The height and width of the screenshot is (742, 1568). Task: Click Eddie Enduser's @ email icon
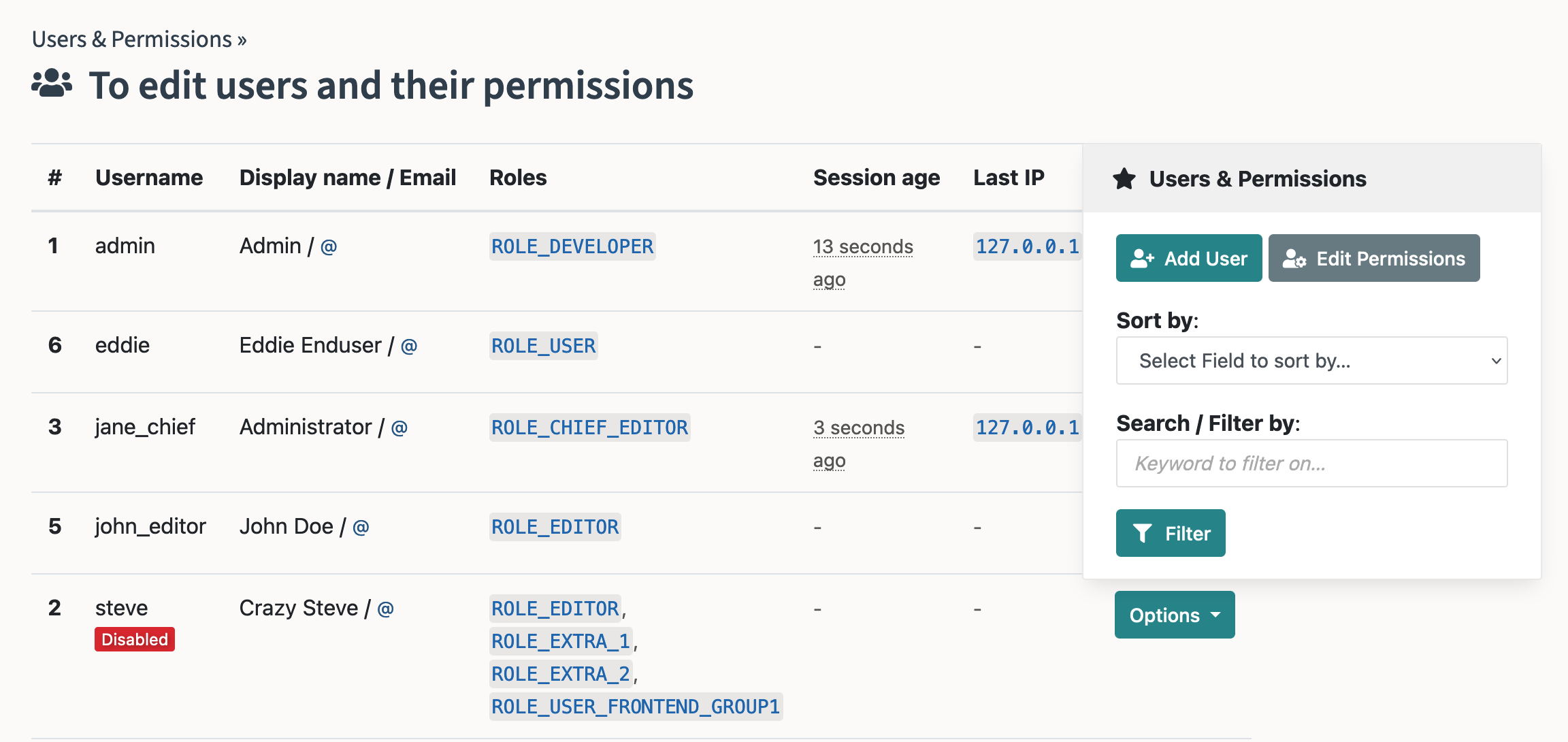(409, 346)
